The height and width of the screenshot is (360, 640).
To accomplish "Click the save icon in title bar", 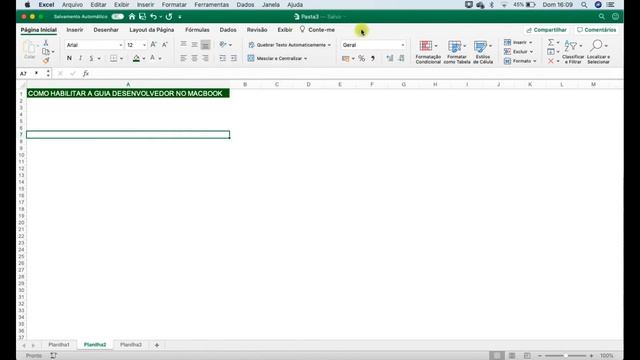I will pos(142,17).
